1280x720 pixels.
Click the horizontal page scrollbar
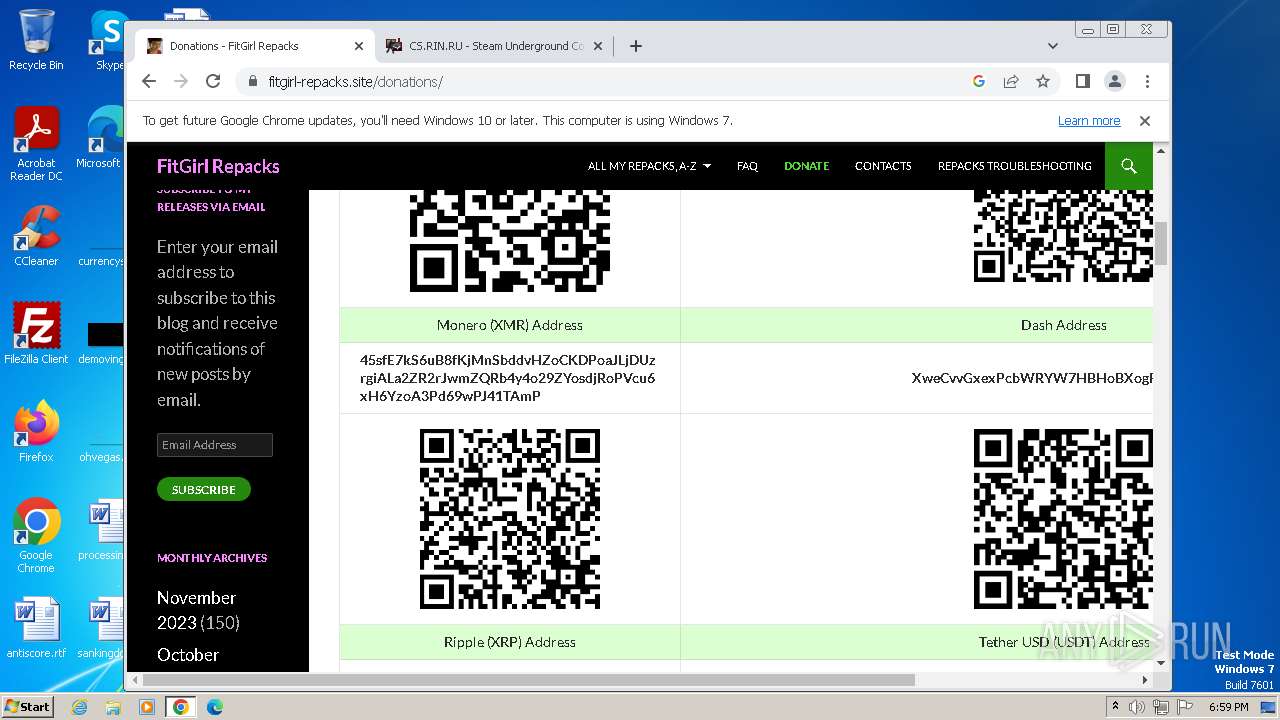click(528, 680)
